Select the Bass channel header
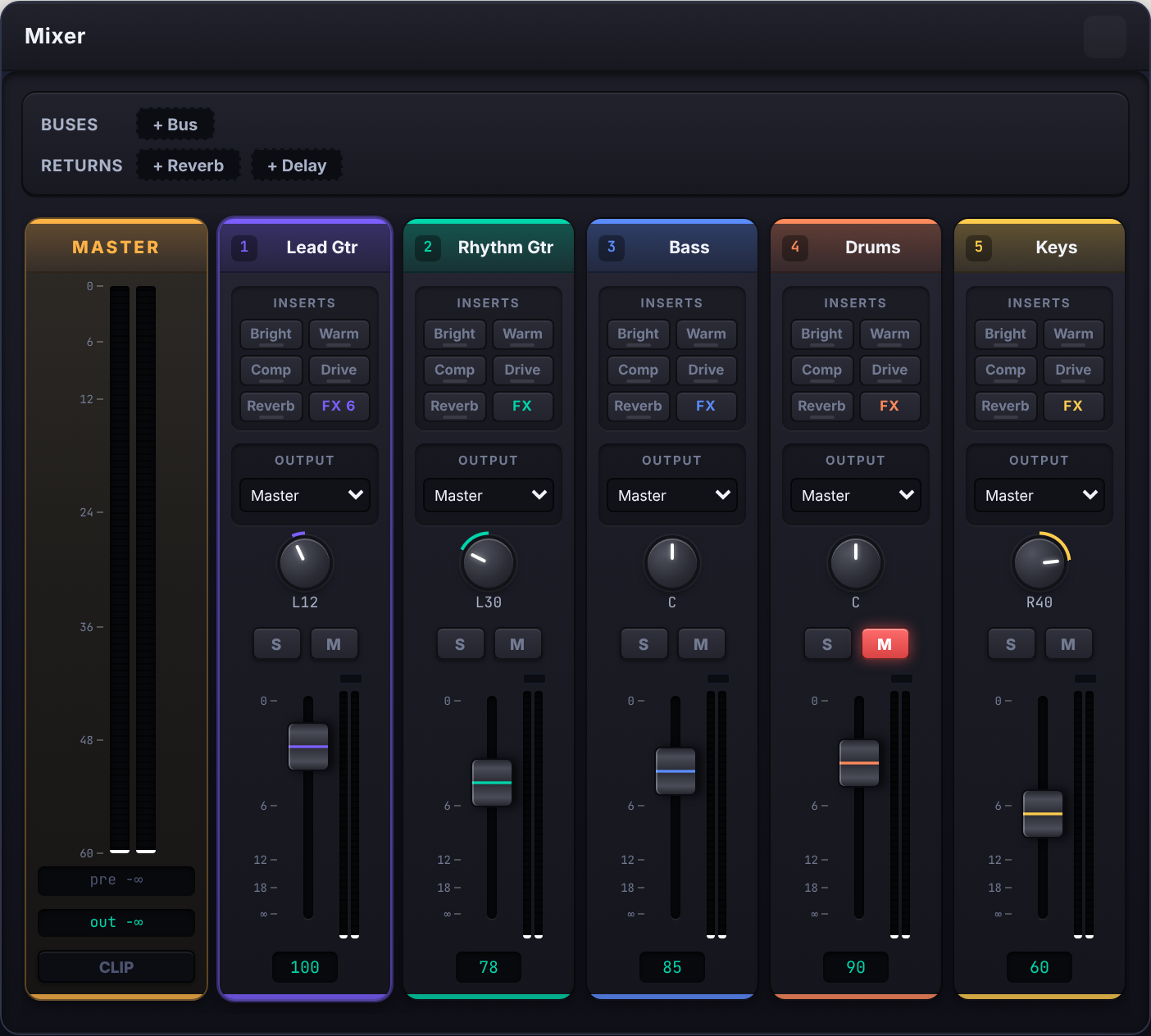This screenshot has width=1151, height=1036. pyautogui.click(x=672, y=247)
